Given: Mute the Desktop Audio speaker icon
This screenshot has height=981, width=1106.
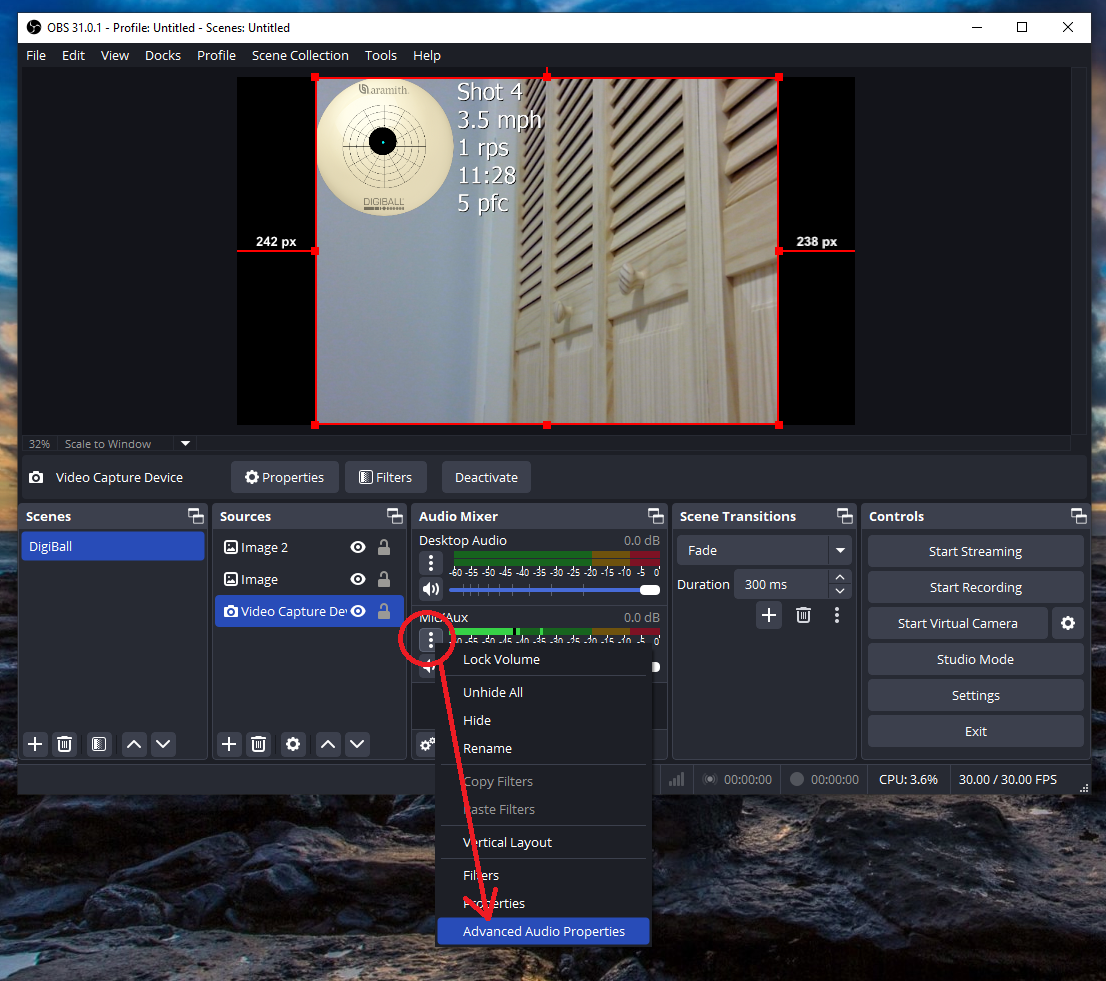Looking at the screenshot, I should pyautogui.click(x=430, y=590).
